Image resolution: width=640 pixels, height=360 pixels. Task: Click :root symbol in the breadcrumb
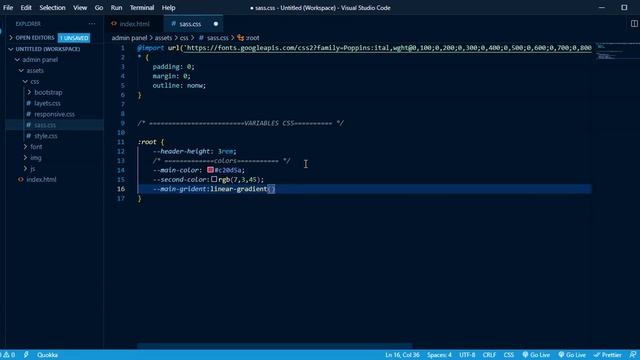pos(253,38)
